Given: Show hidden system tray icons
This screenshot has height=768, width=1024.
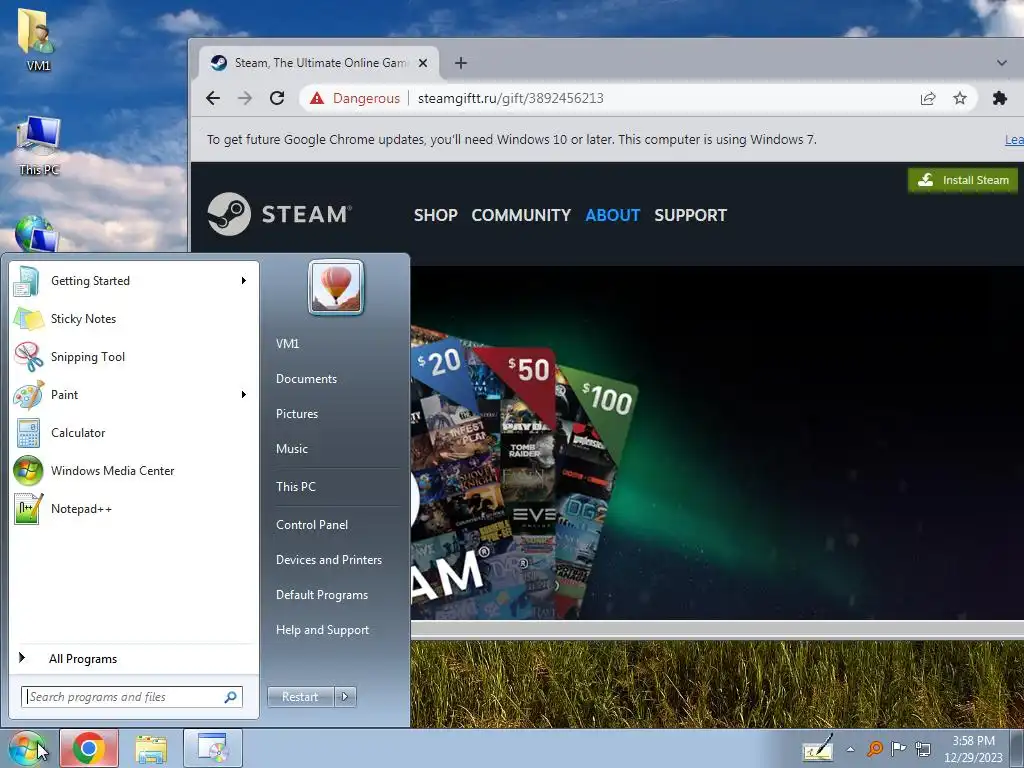Looking at the screenshot, I should 850,749.
